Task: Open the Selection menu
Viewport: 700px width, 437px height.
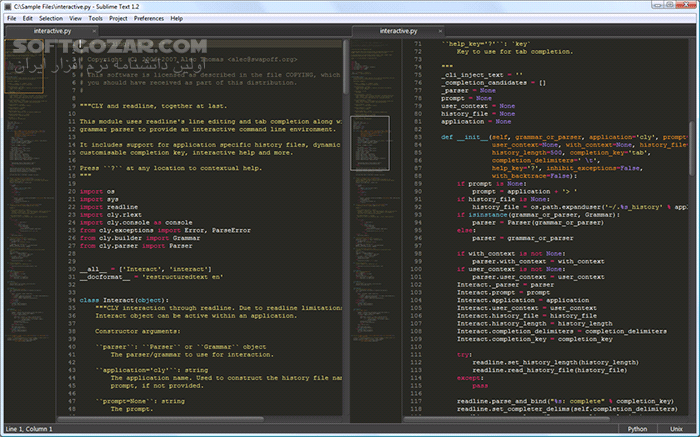Action: click(x=51, y=18)
